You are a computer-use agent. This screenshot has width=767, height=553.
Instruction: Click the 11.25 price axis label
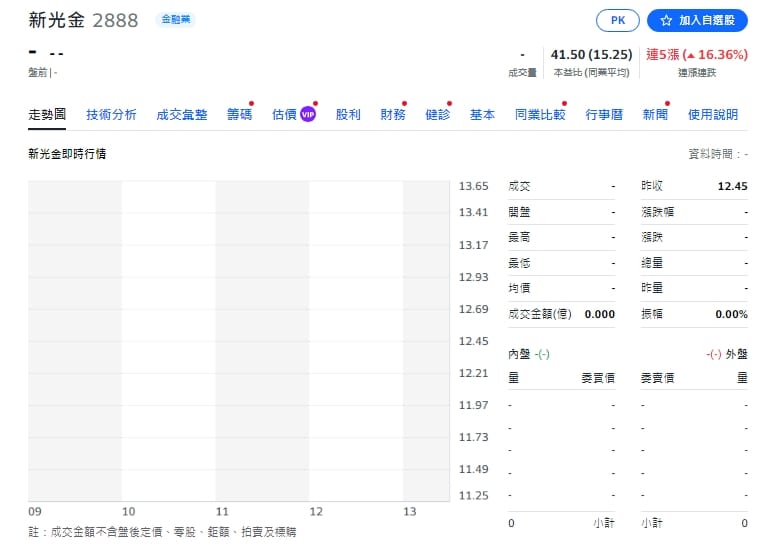click(473, 495)
